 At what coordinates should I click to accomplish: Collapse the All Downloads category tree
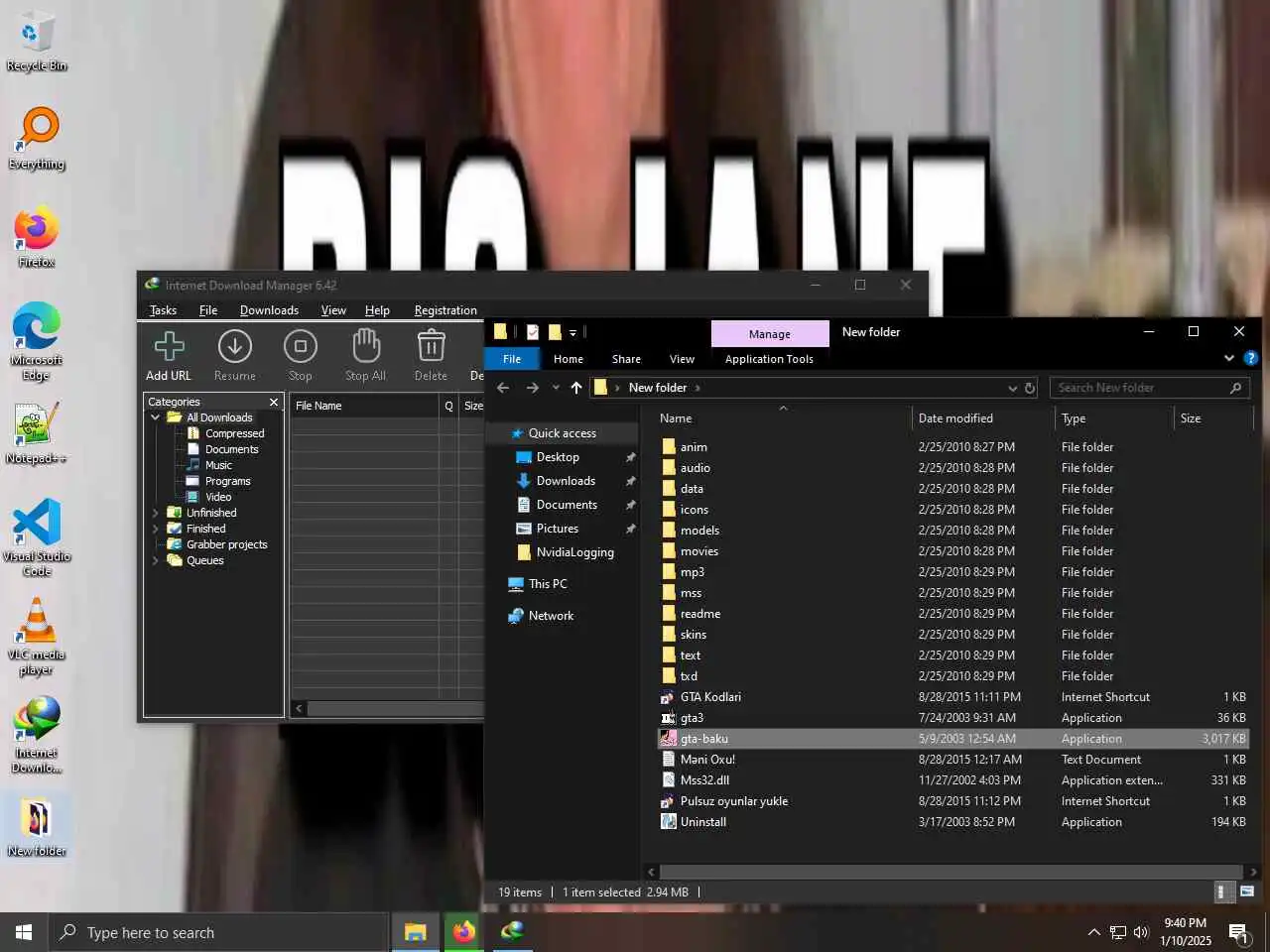(156, 417)
